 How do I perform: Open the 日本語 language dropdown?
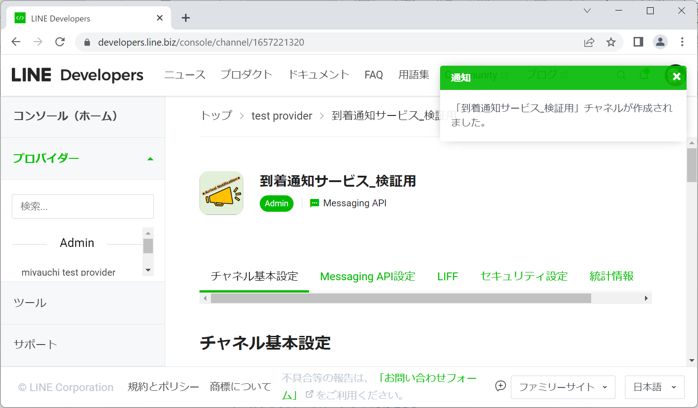click(x=654, y=387)
